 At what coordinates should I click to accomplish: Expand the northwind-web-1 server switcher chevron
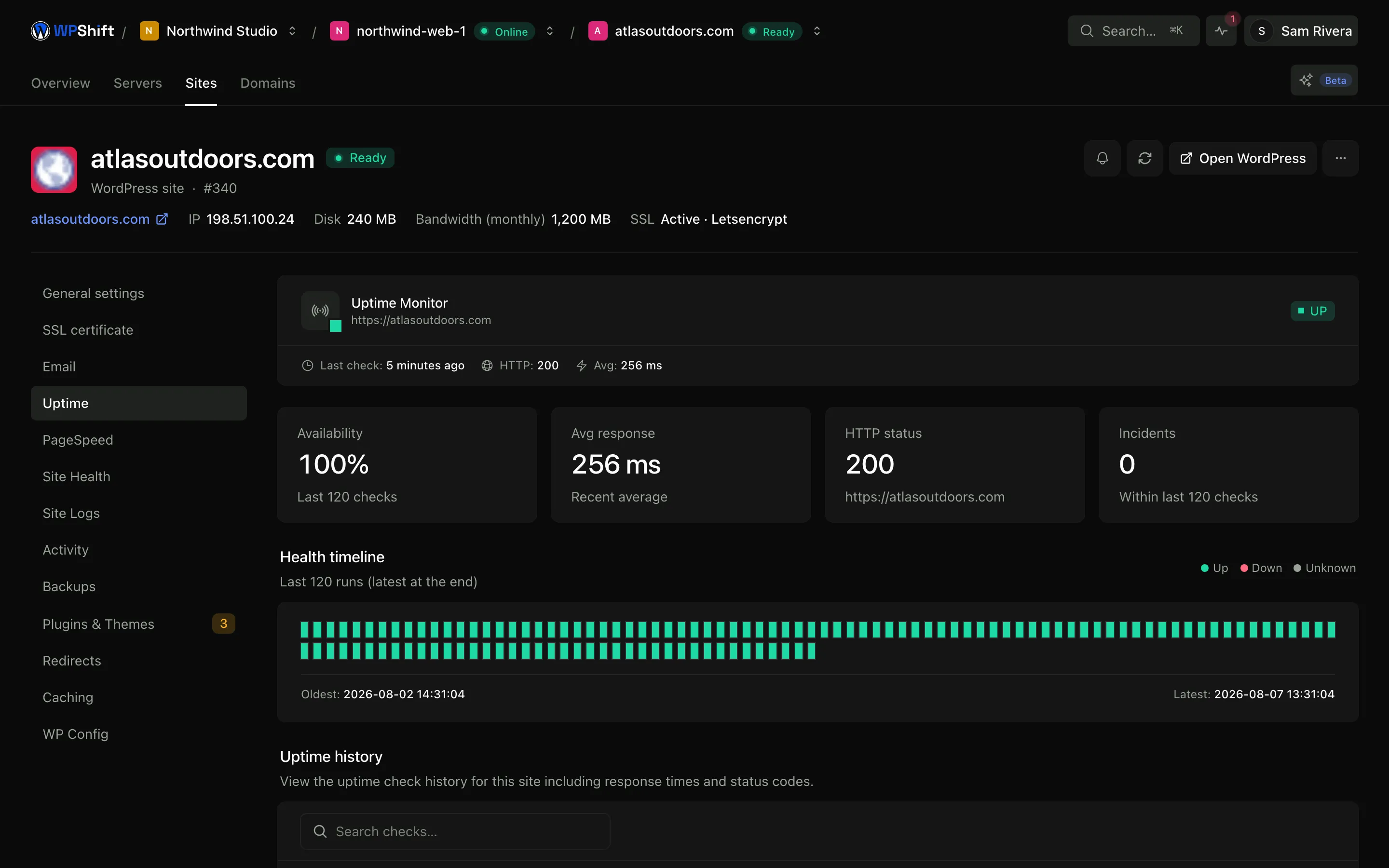coord(549,31)
